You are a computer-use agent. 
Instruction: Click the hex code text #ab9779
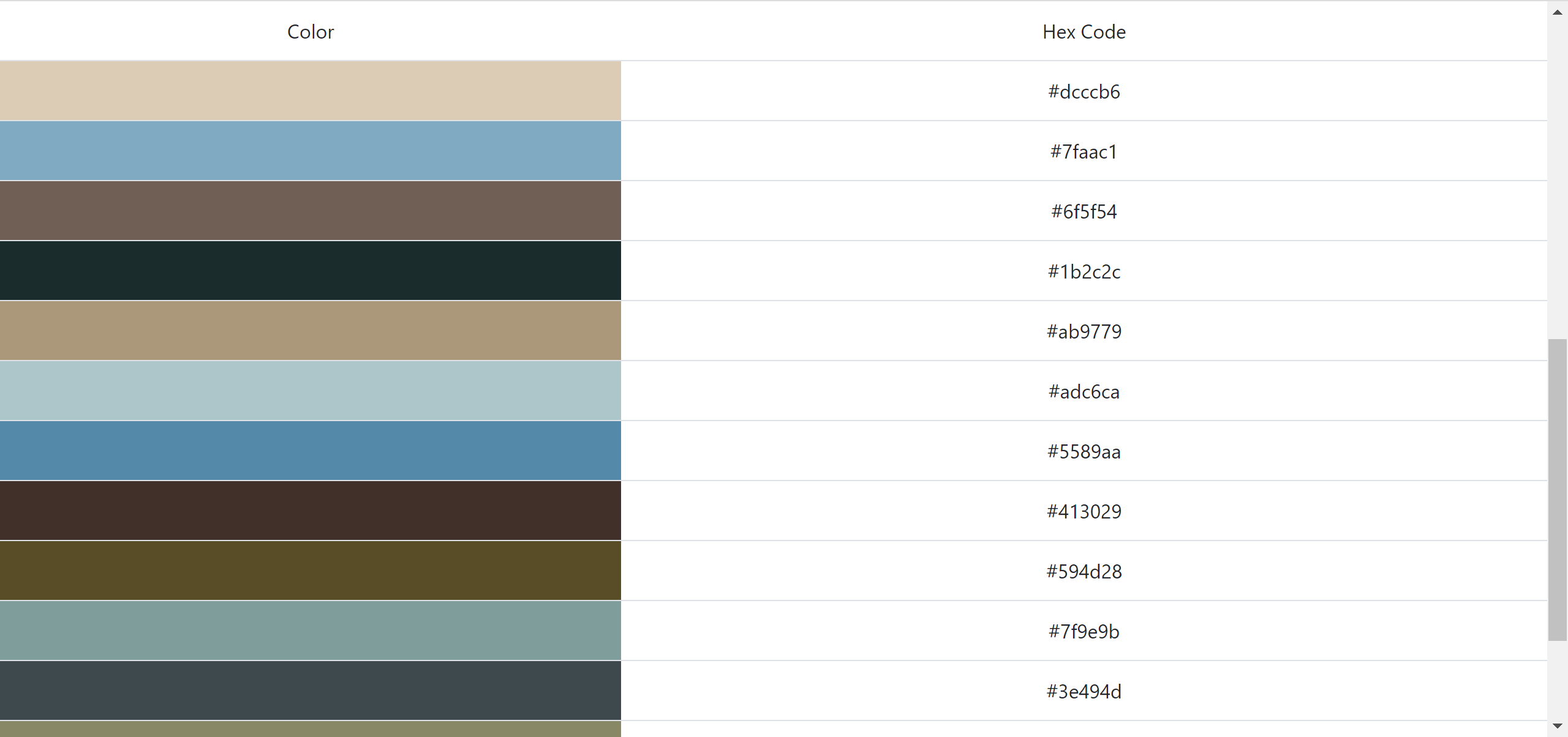[1084, 331]
